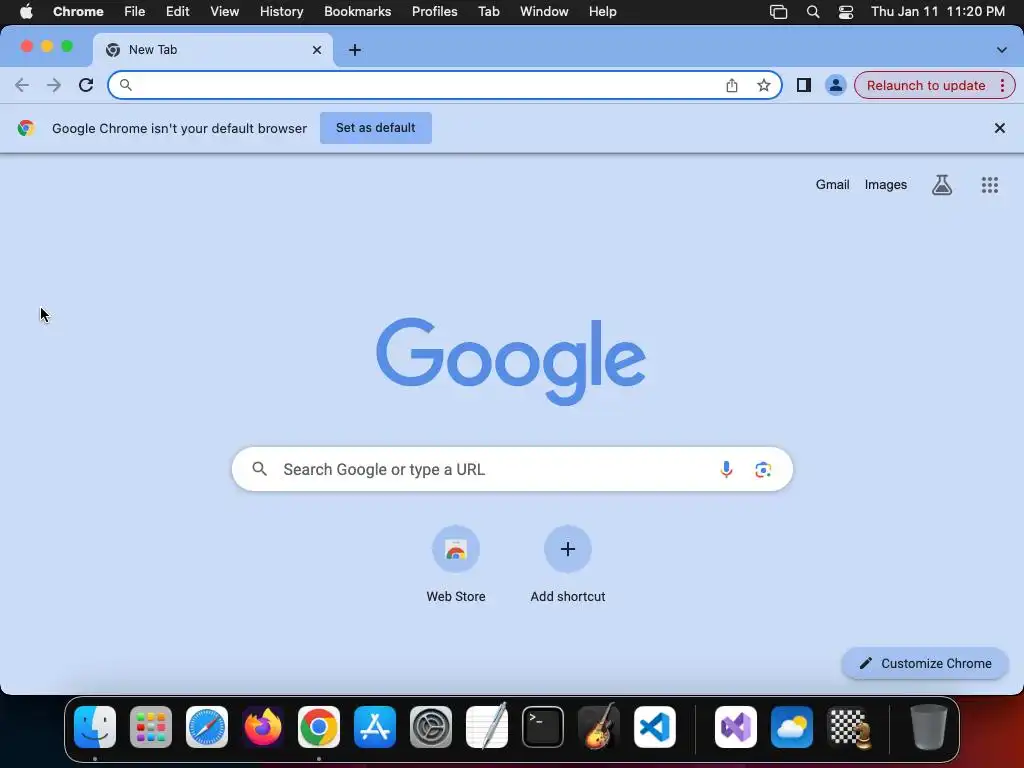Dismiss the default browser infobar

999,128
